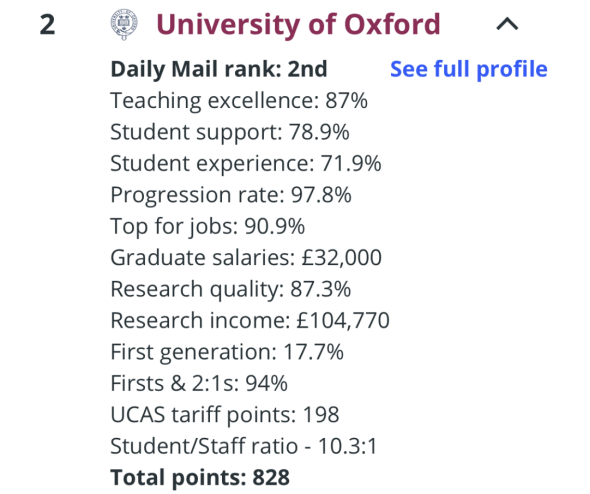Click the Research quality: 87.3% line
This screenshot has height=494, width=590.
[231, 289]
